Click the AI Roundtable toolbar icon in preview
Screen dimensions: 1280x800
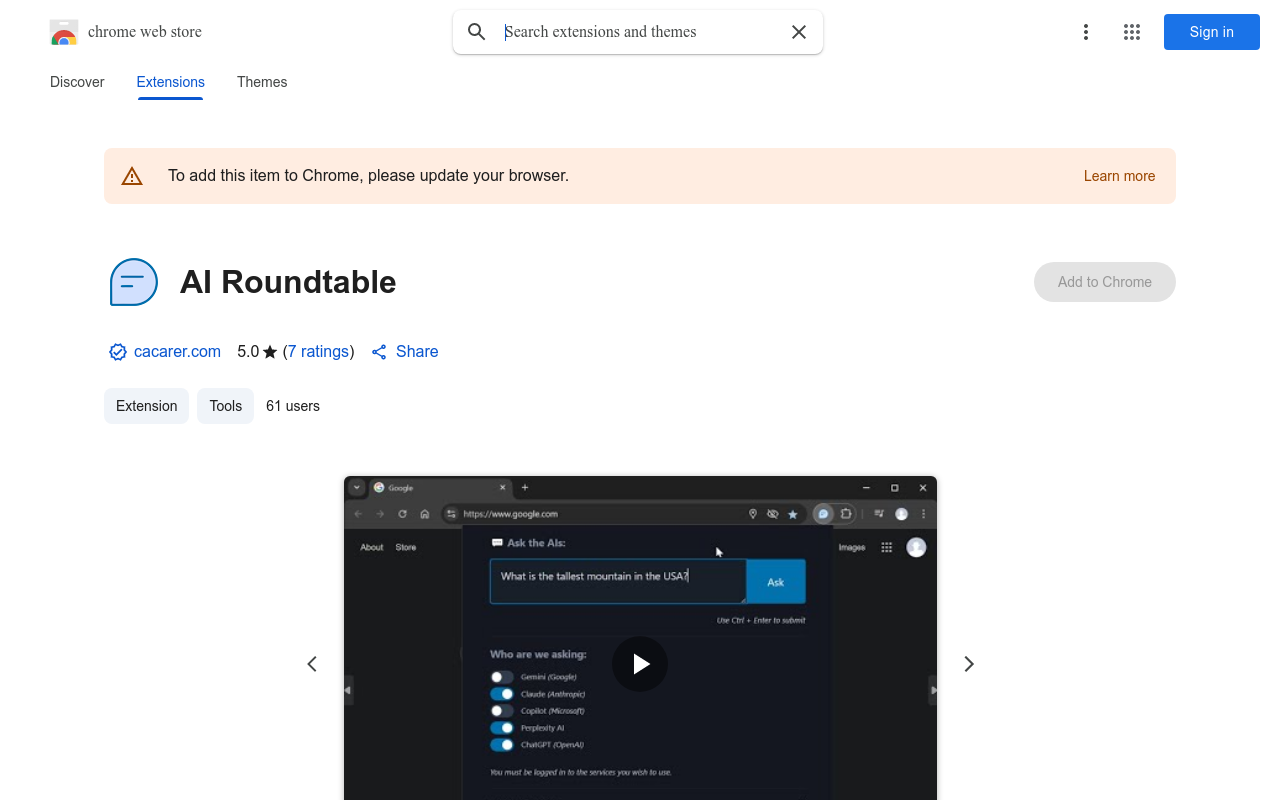(823, 514)
